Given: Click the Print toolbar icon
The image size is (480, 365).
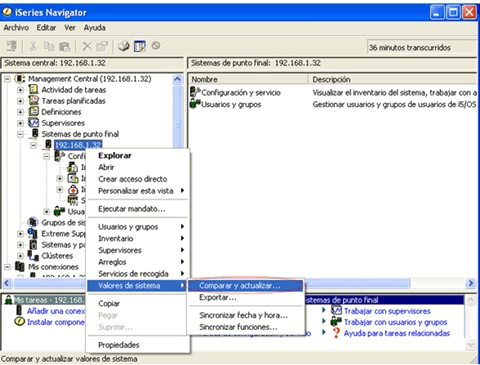Looking at the screenshot, I should tap(124, 46).
